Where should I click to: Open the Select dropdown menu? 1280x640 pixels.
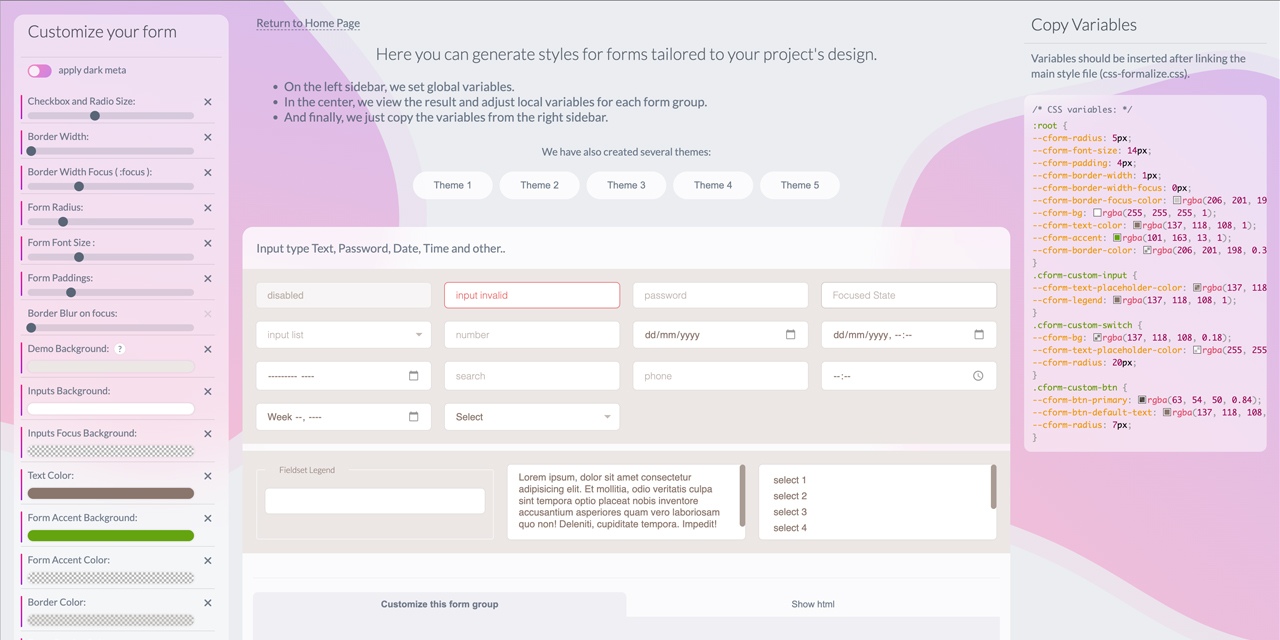(532, 417)
